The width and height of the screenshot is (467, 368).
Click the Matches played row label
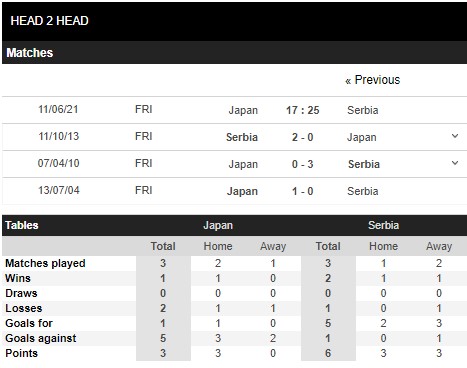tap(45, 263)
